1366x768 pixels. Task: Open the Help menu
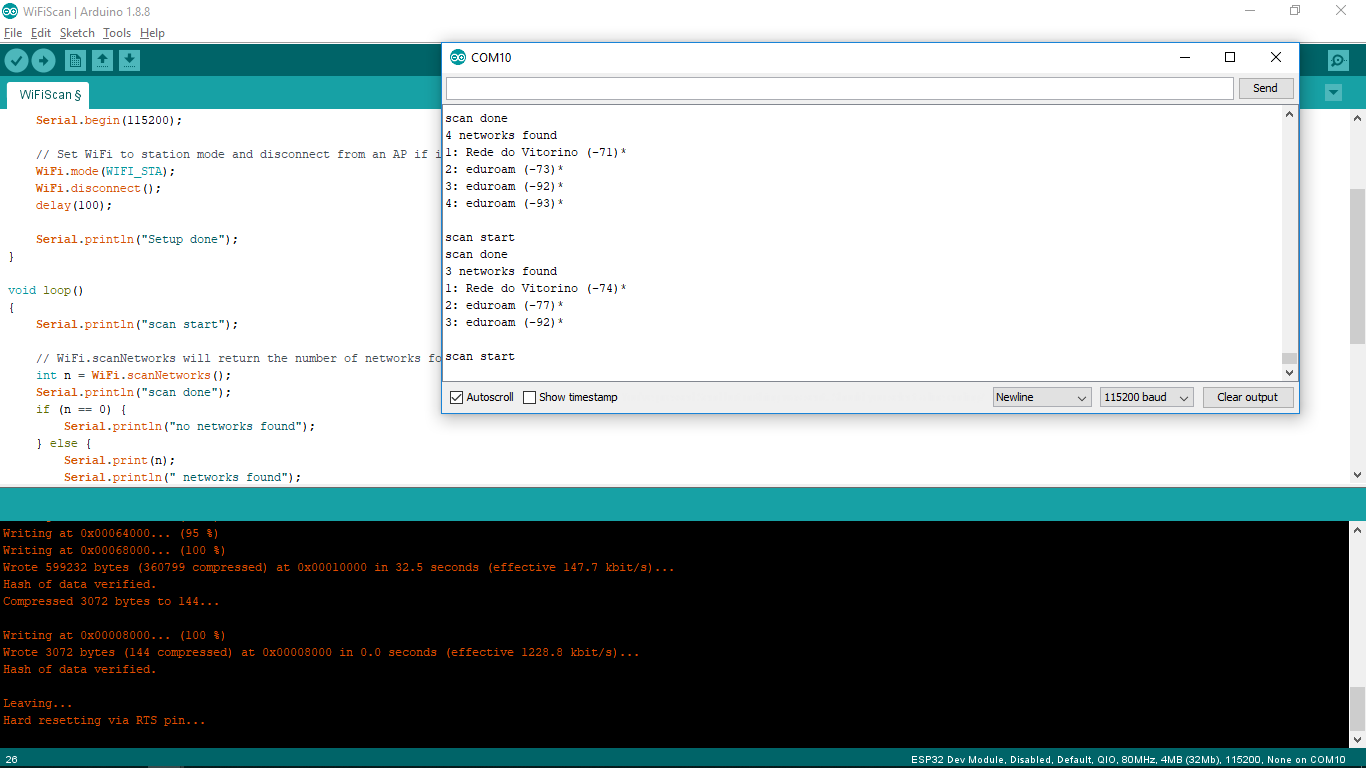(152, 33)
